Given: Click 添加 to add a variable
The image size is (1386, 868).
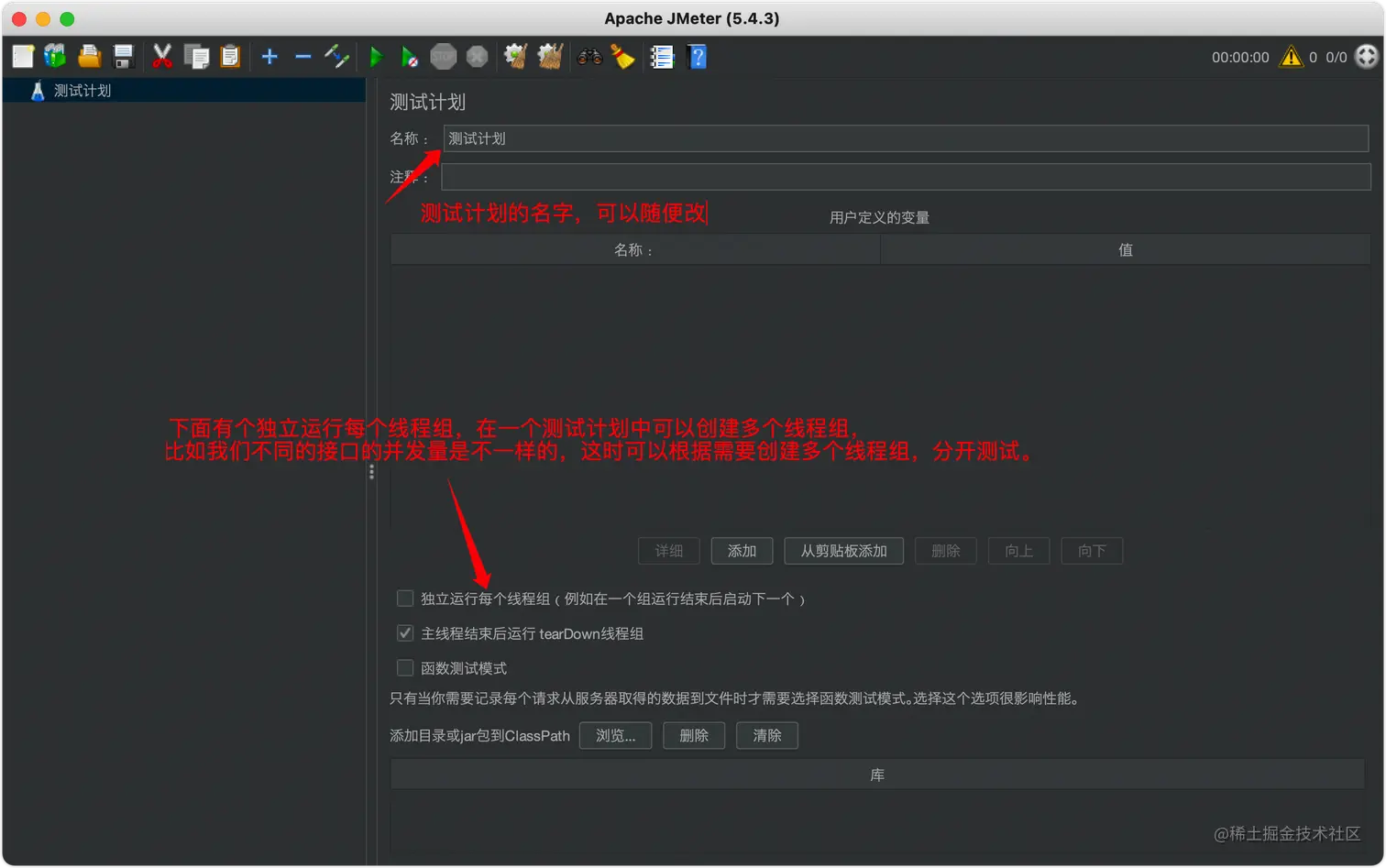Looking at the screenshot, I should pos(742,551).
